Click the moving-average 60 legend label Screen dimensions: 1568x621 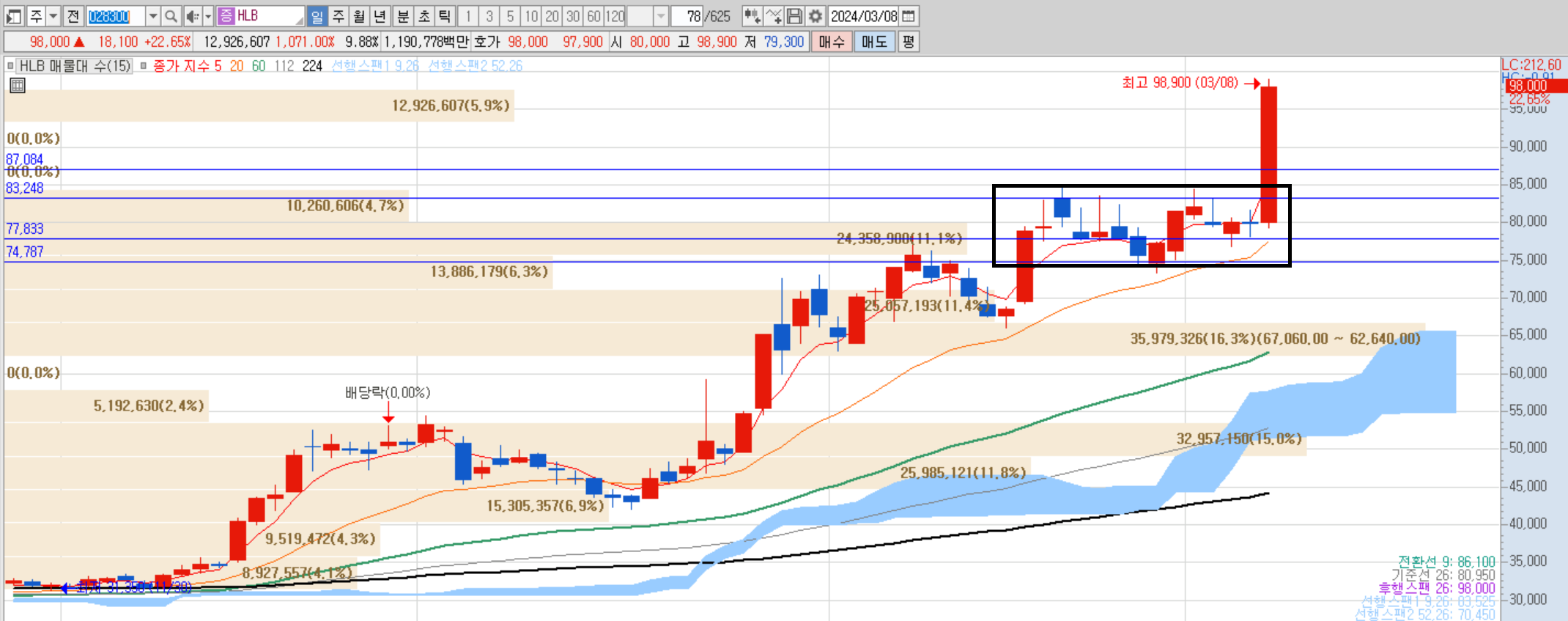[259, 66]
